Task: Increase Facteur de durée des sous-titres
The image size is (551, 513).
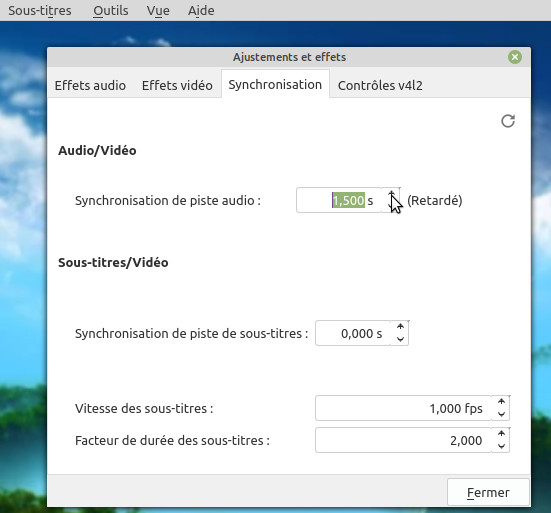Action: click(x=501, y=434)
